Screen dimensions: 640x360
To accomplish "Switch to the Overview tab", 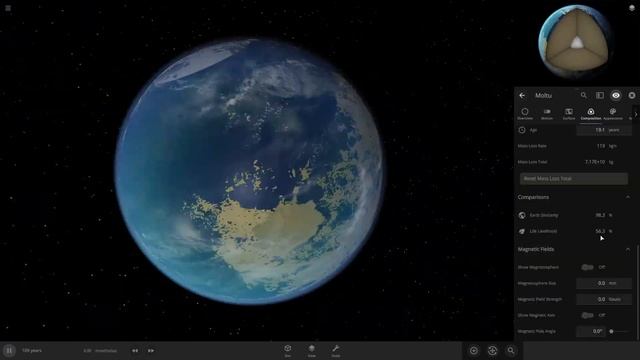I will (525, 113).
